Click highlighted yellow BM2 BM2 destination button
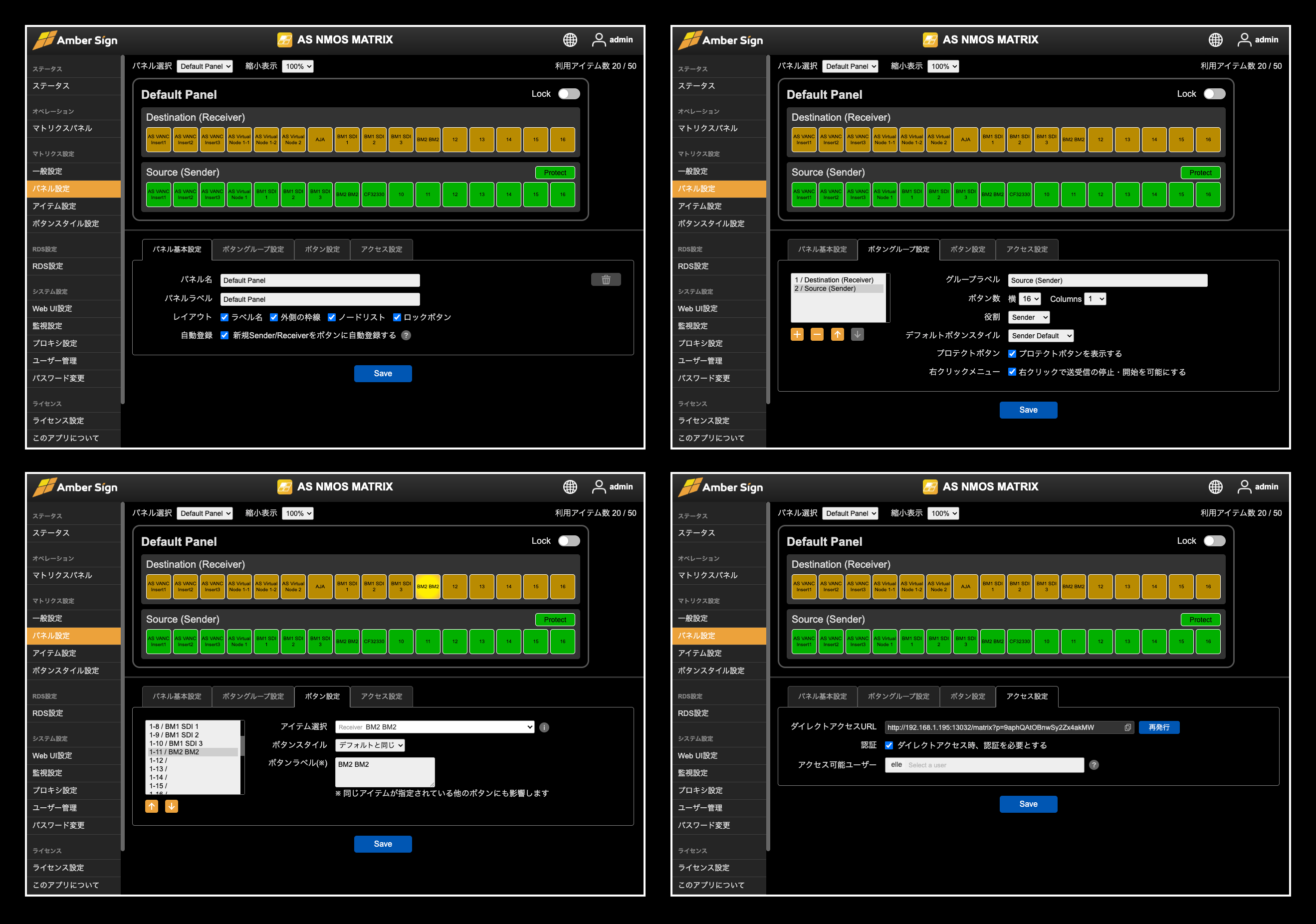1316x924 pixels. pos(428,586)
